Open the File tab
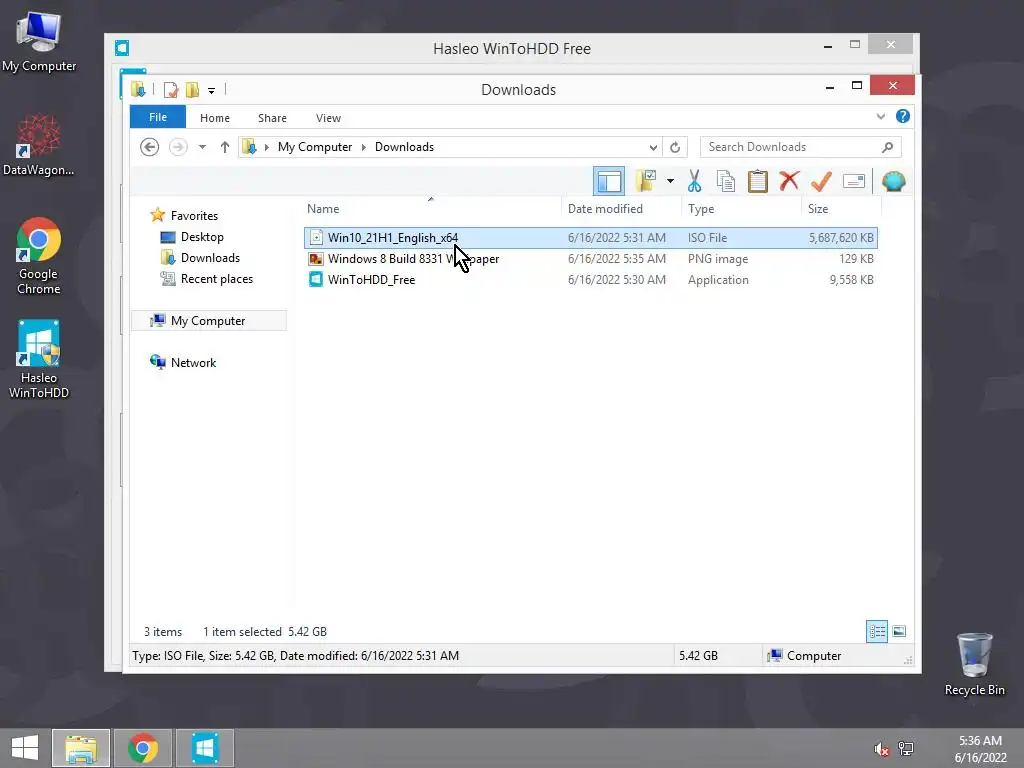The width and height of the screenshot is (1024, 768). [157, 117]
